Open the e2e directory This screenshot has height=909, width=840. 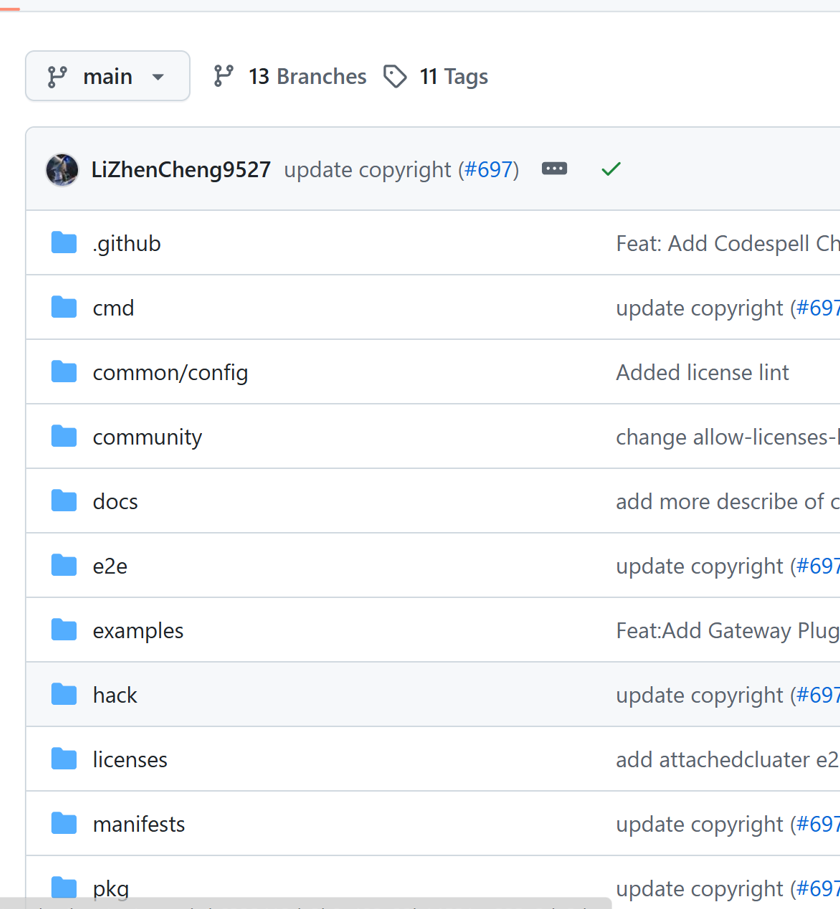point(110,566)
